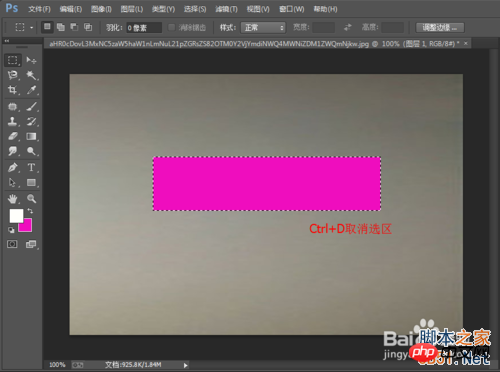The height and width of the screenshot is (372, 500).
Task: Collapse the tools panel double arrows
Action: (x=7, y=41)
